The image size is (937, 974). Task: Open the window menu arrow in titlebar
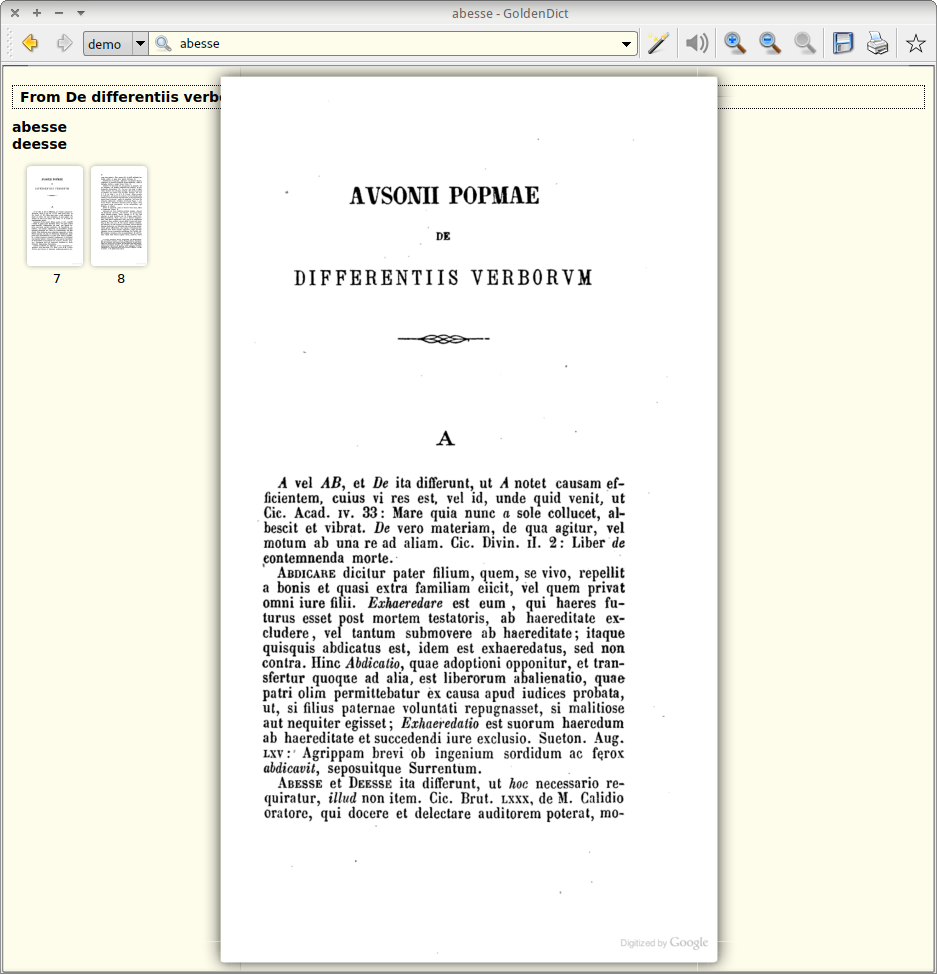(x=81, y=13)
